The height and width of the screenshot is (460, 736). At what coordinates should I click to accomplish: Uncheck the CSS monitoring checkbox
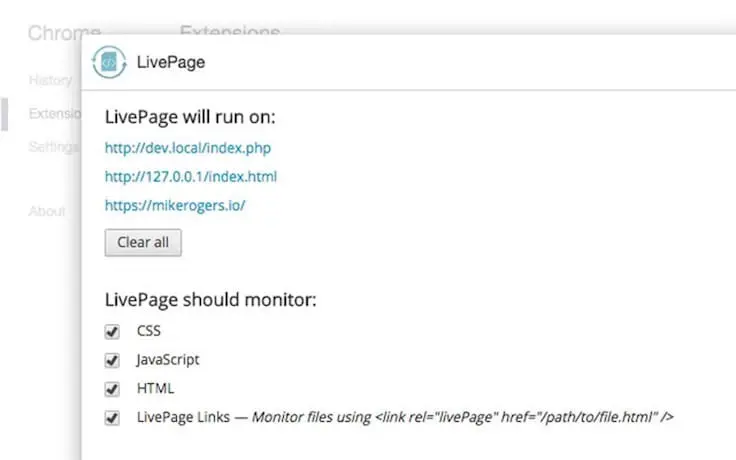[112, 331]
